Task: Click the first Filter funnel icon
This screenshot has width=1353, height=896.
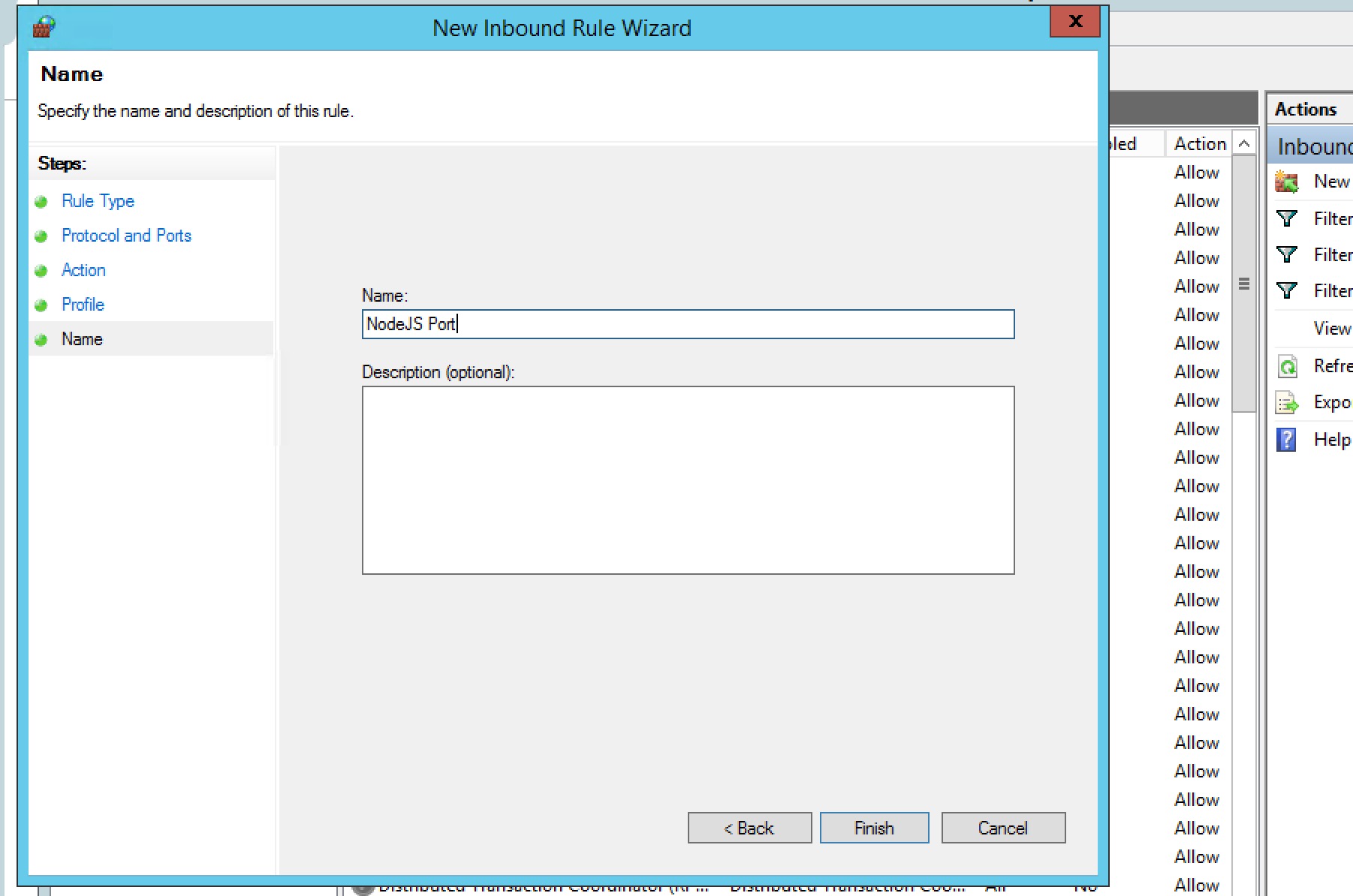Action: pyautogui.click(x=1286, y=218)
